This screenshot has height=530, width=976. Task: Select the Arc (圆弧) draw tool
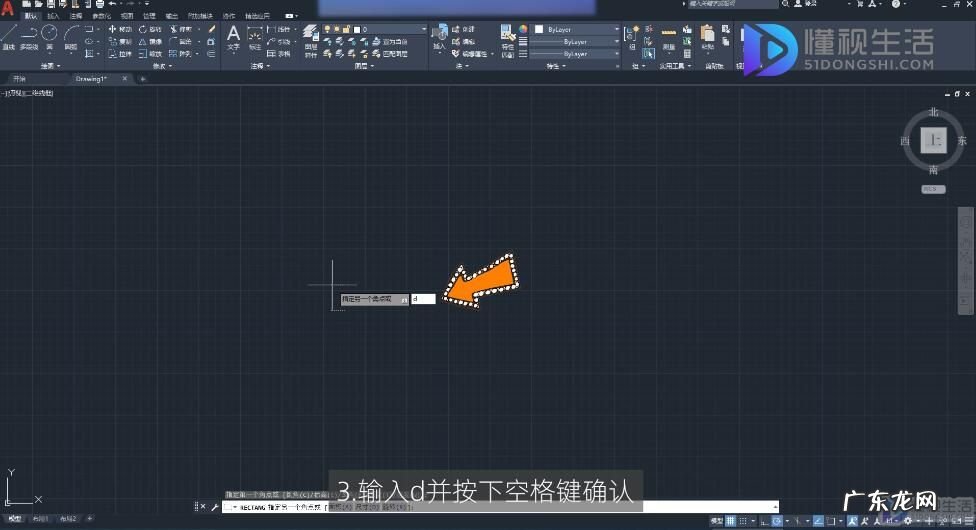(71, 37)
